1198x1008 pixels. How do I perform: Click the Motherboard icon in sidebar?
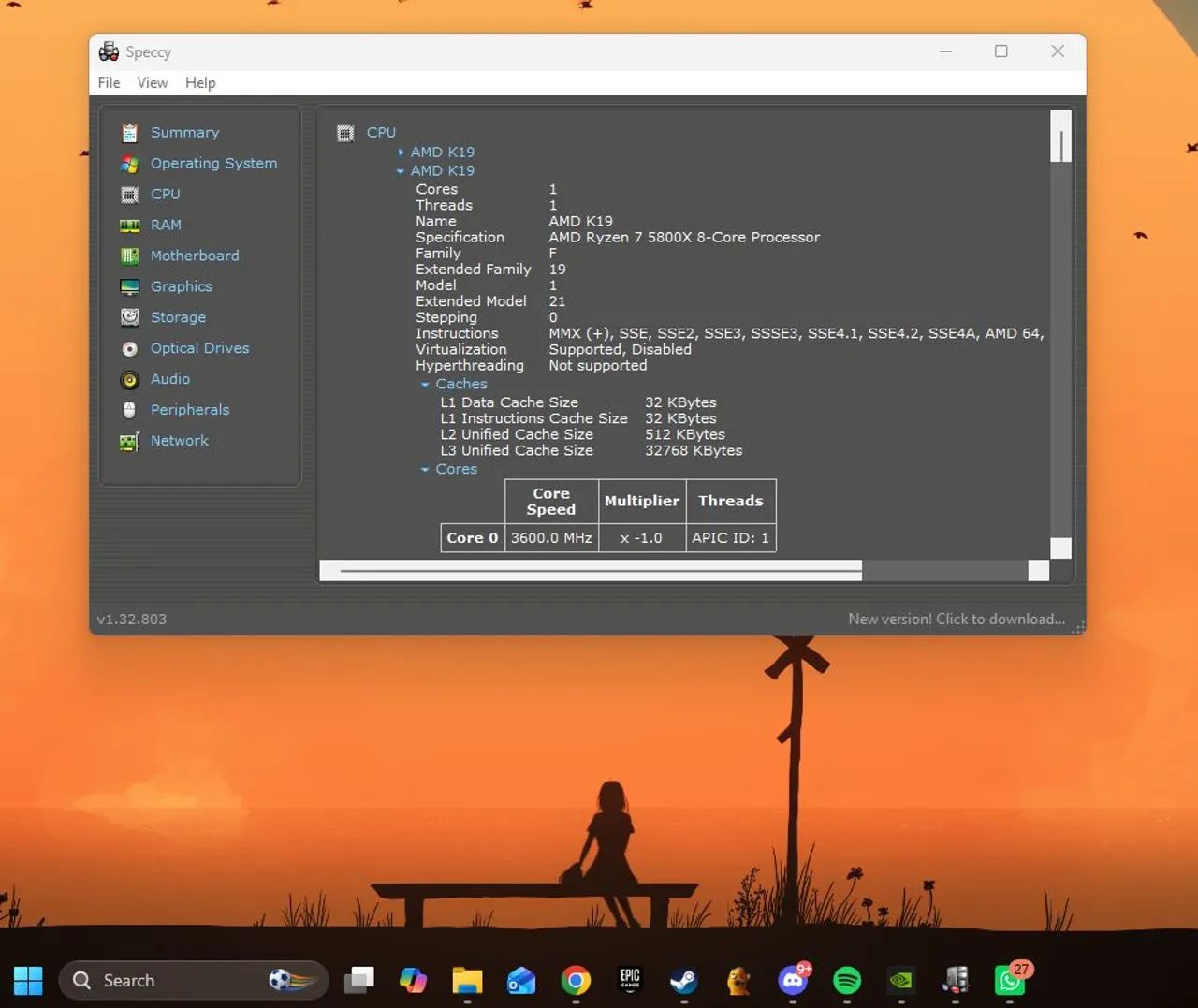[x=130, y=256]
